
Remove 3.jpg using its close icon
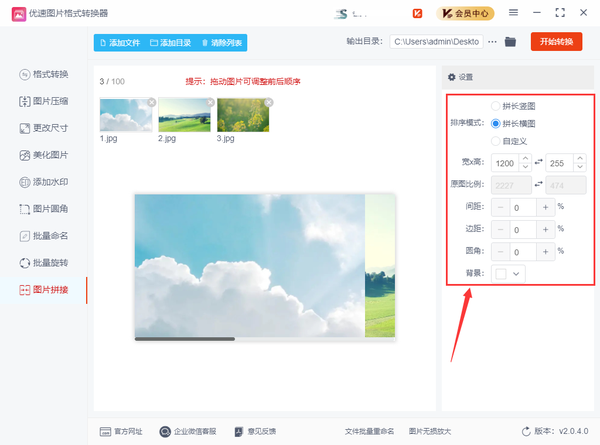click(268, 101)
